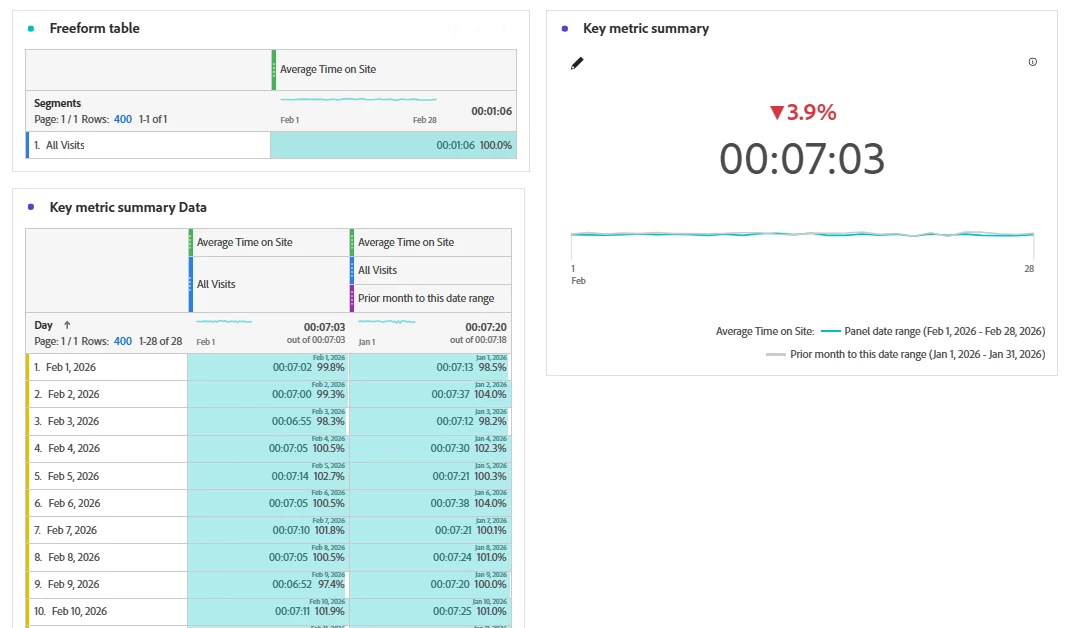Toggle the sort arrow next to Day

pyautogui.click(x=67, y=325)
